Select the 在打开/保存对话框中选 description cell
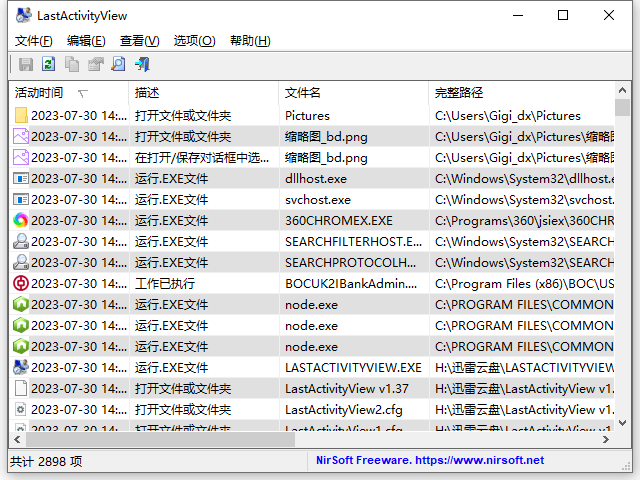 point(204,158)
